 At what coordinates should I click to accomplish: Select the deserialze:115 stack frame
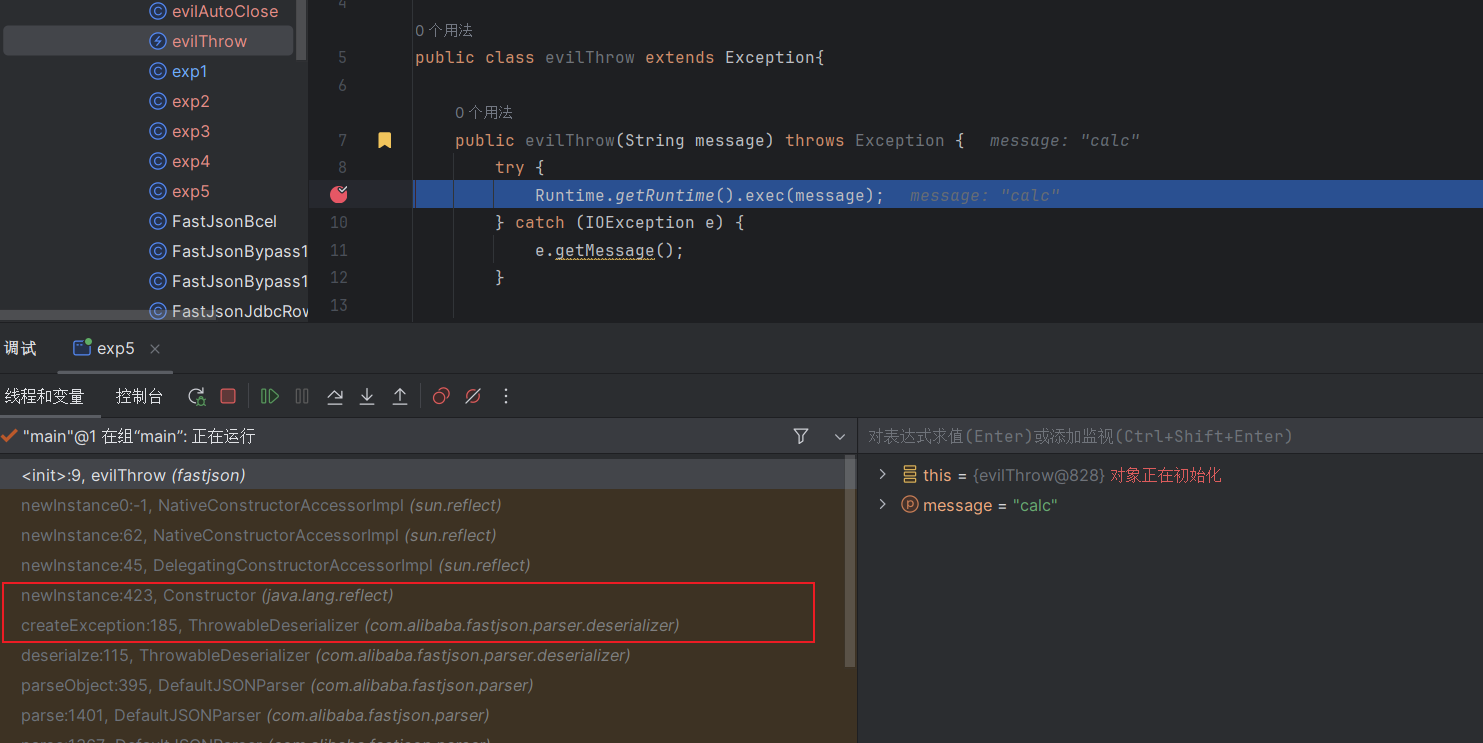click(423, 655)
